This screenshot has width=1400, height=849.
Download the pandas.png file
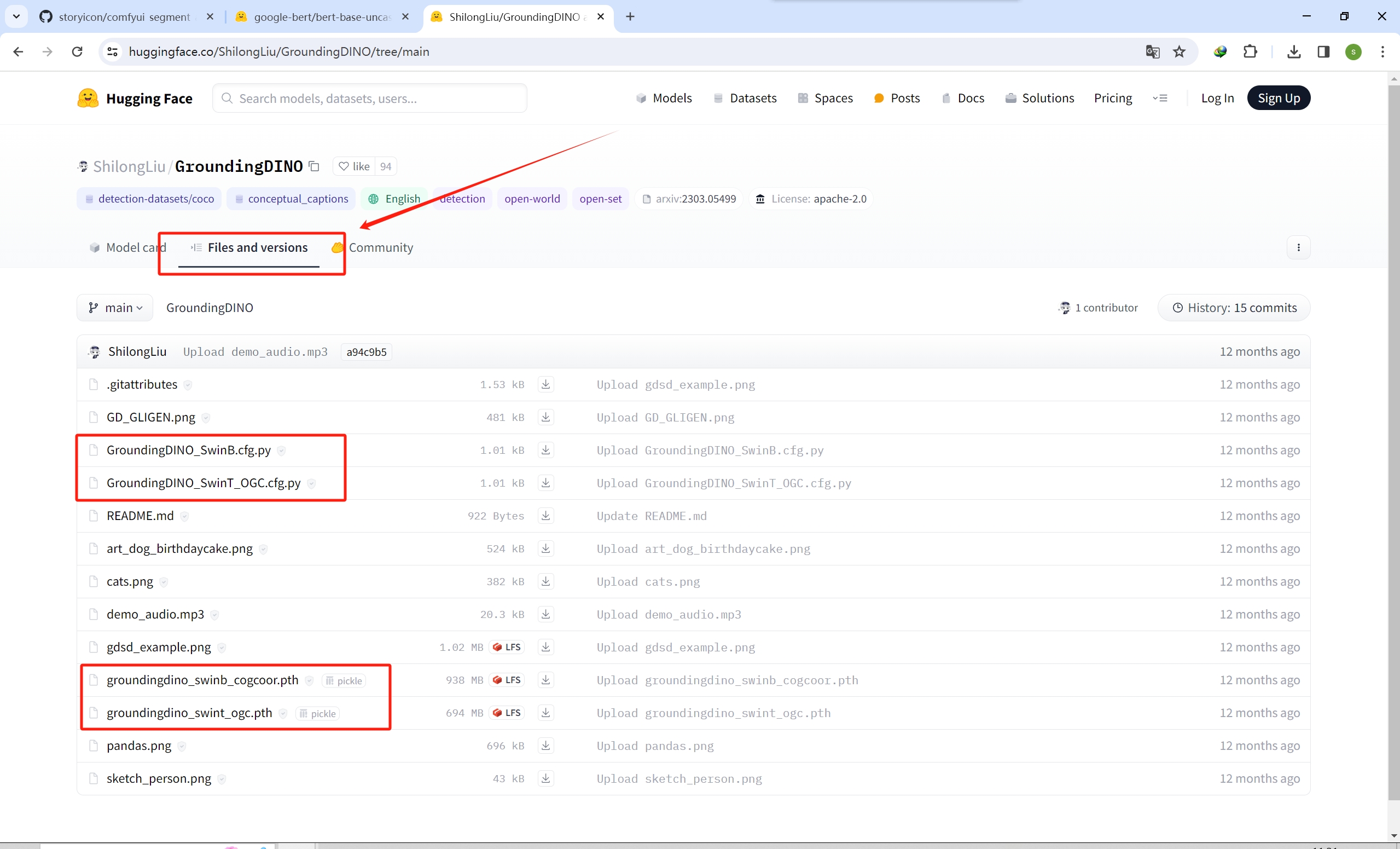click(x=545, y=746)
